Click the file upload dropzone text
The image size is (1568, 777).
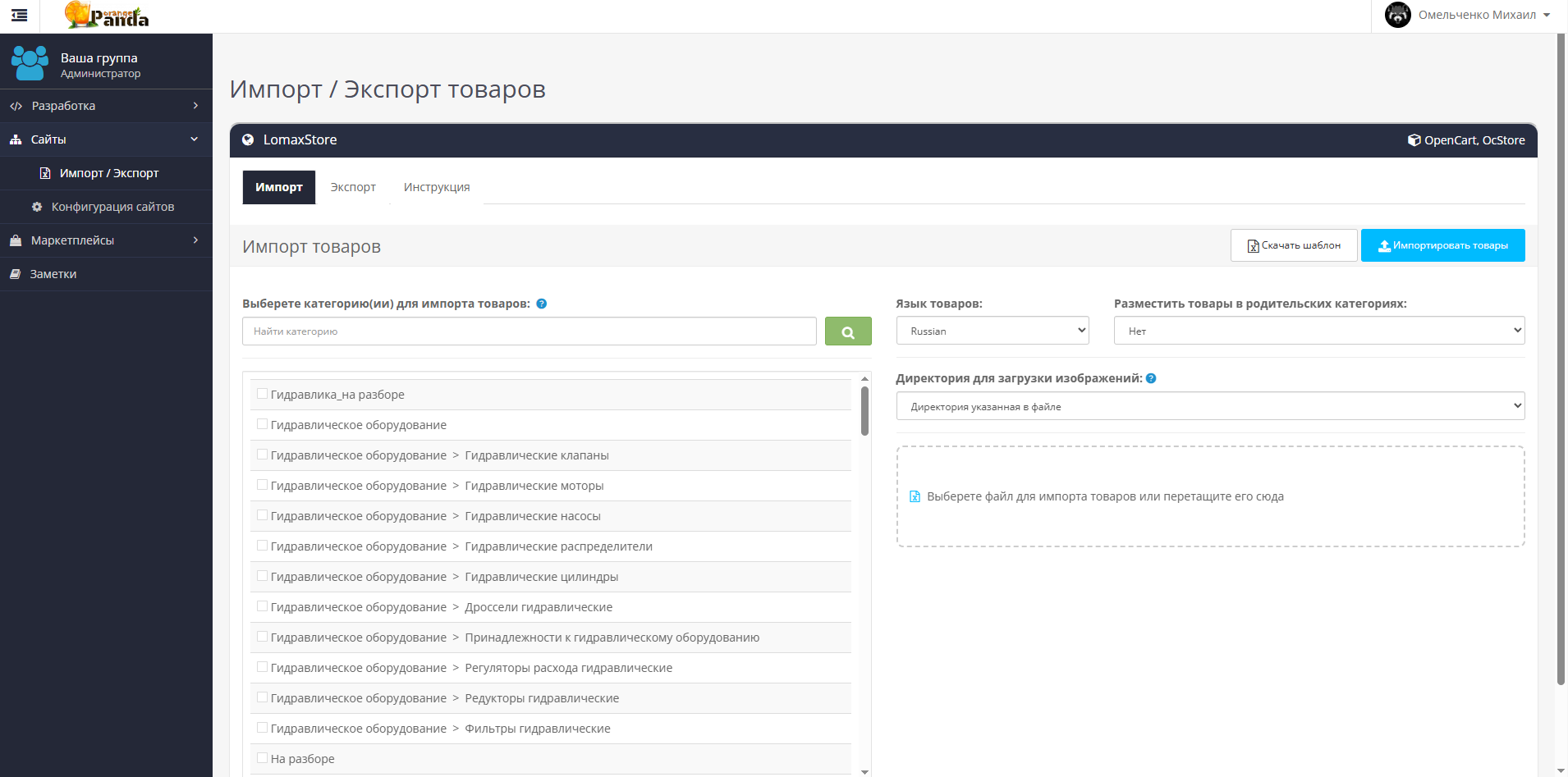pos(1105,496)
